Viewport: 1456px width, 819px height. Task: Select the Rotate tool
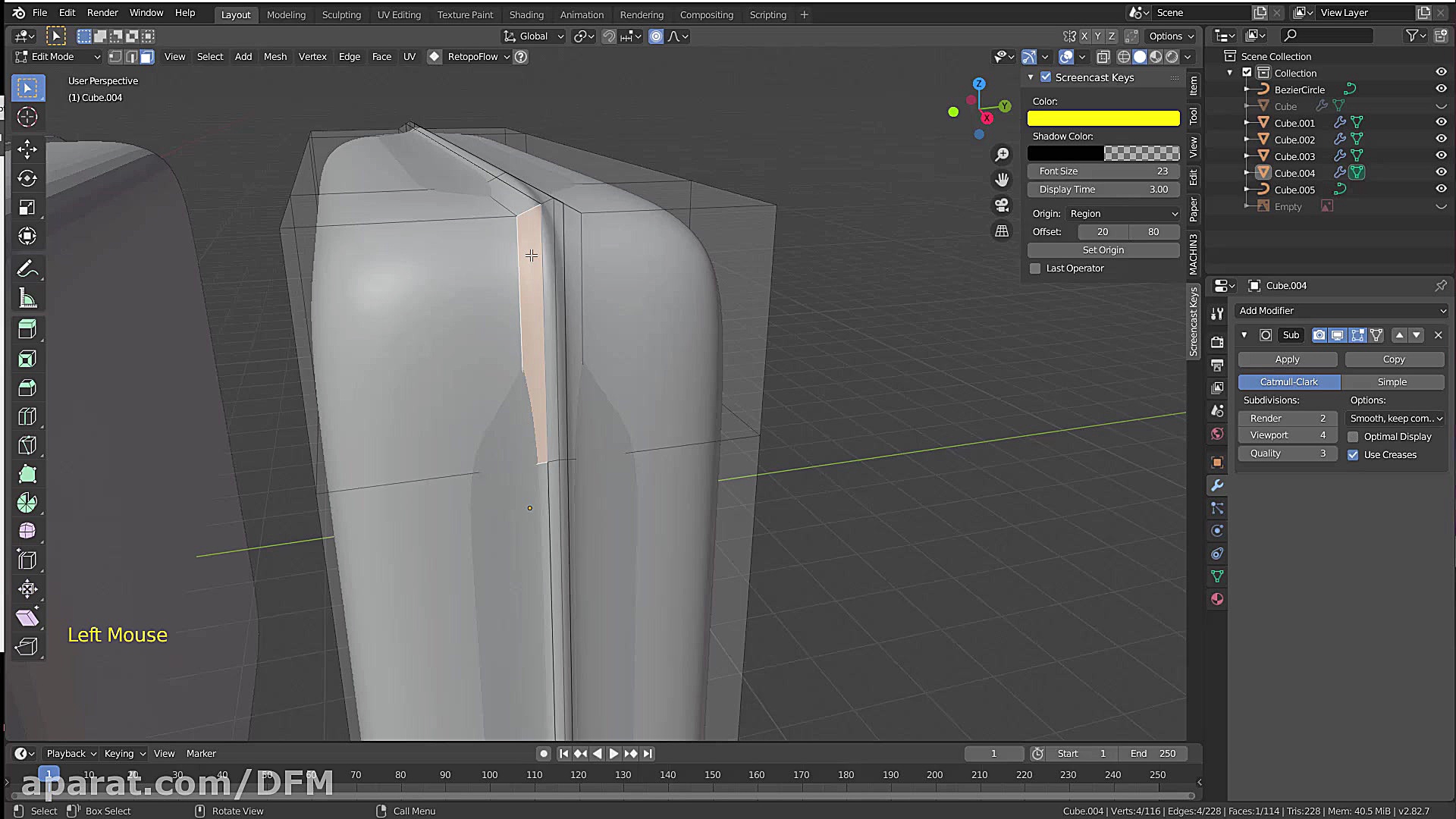pos(27,178)
